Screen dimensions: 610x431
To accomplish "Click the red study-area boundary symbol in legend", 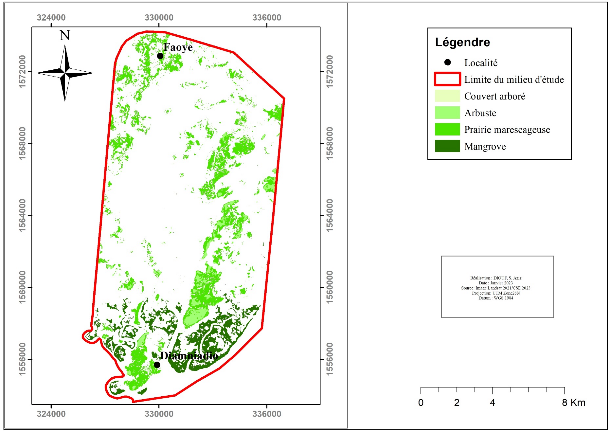I will [x=447, y=79].
